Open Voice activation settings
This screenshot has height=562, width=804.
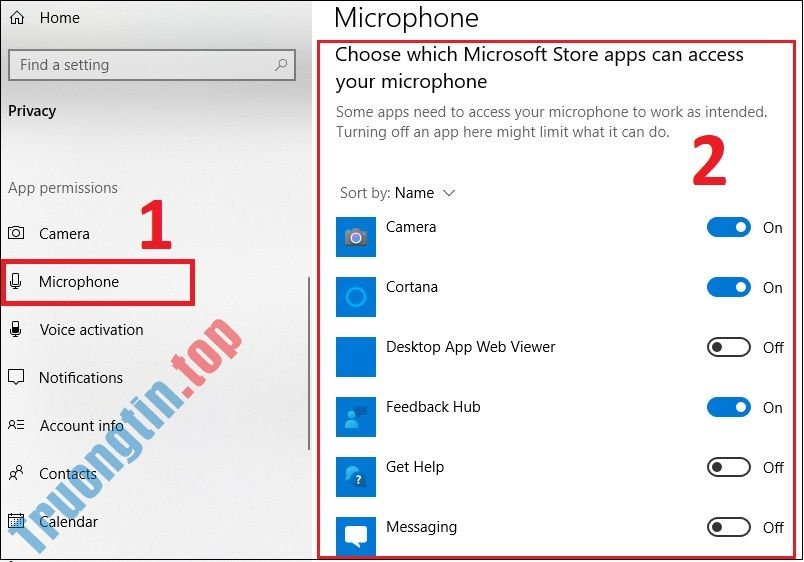point(91,329)
